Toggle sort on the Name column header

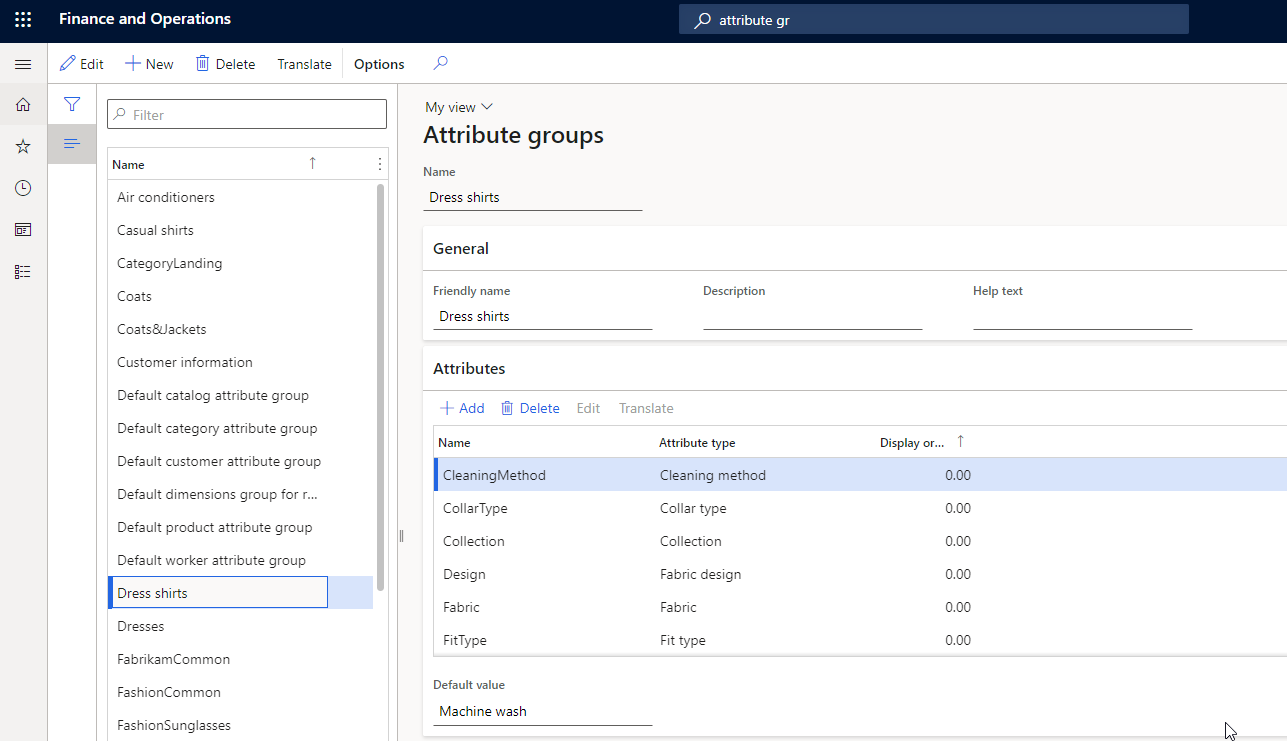click(x=129, y=163)
